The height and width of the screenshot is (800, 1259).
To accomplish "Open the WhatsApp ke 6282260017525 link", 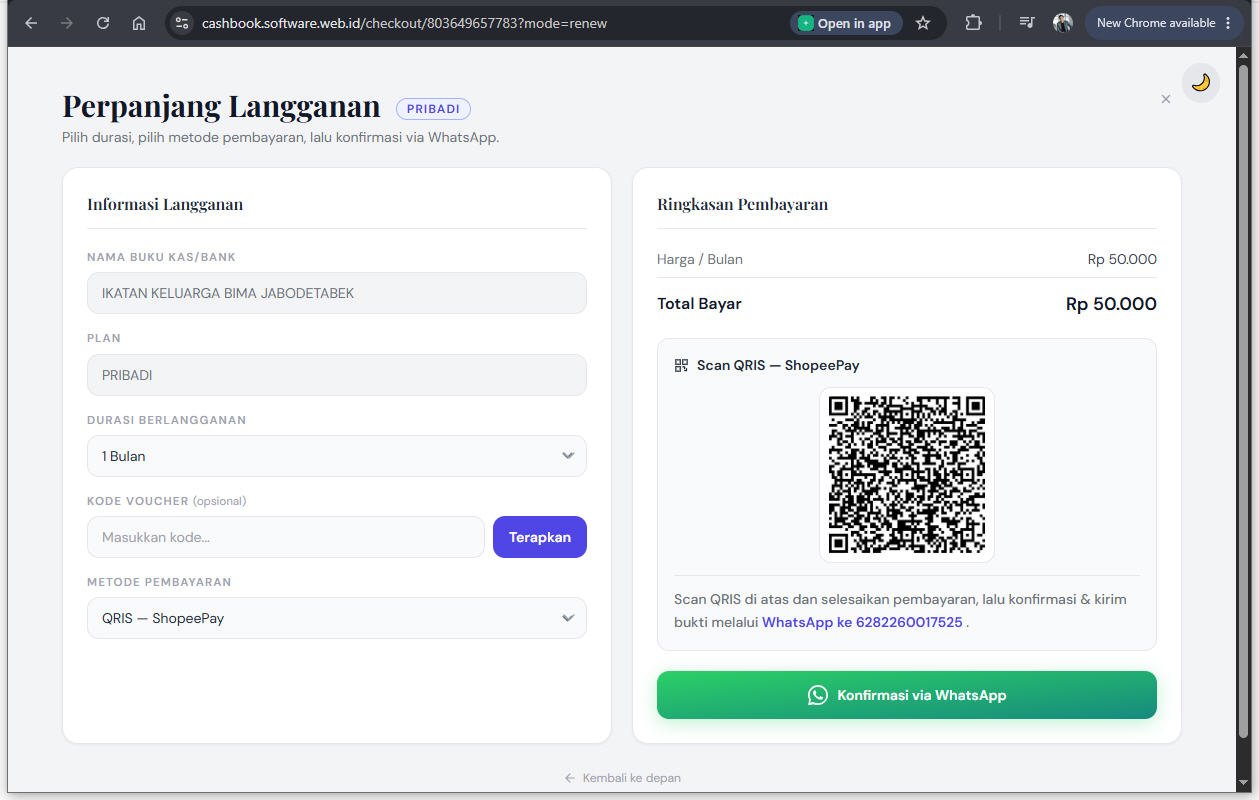I will pos(862,622).
